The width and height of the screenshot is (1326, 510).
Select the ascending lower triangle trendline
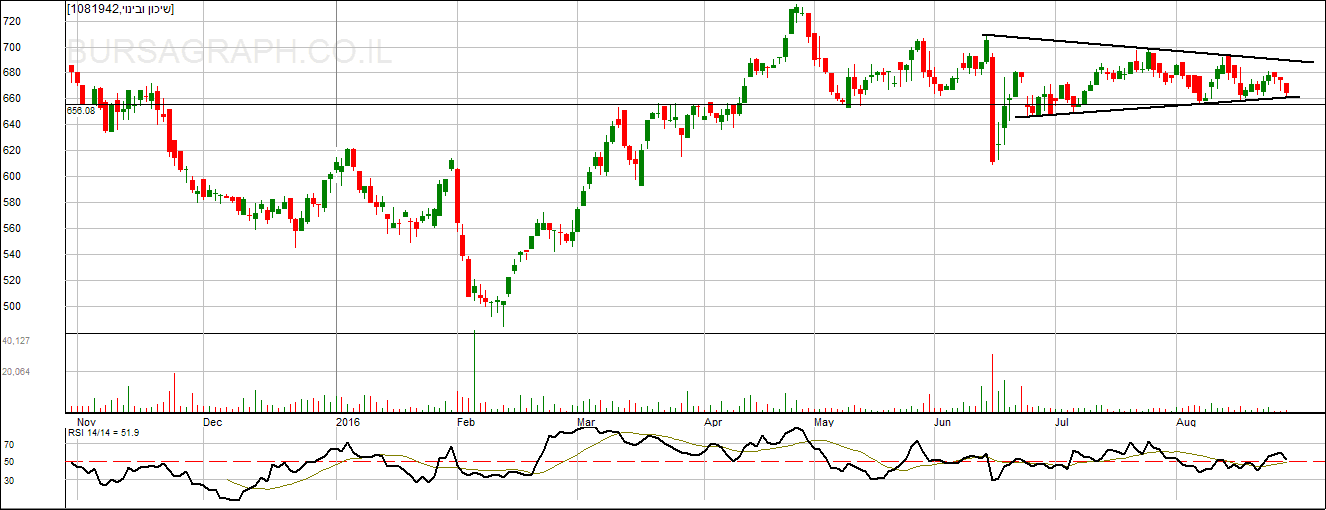pyautogui.click(x=1157, y=107)
